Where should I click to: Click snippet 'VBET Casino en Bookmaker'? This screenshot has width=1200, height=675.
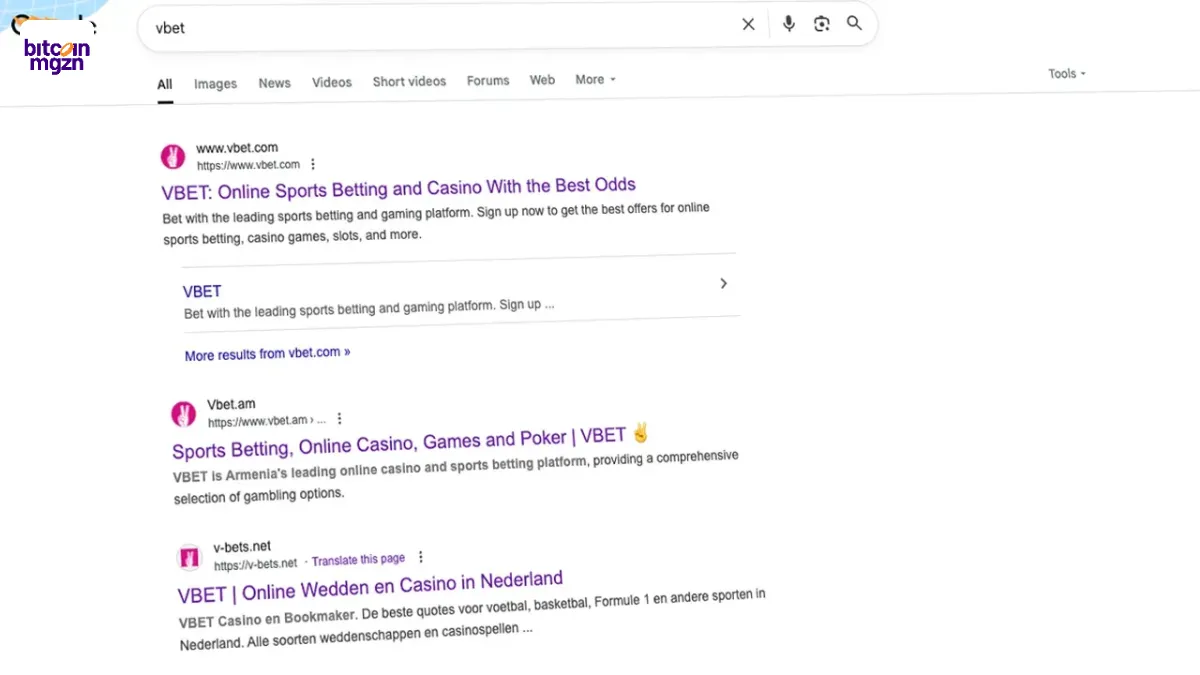pos(473,620)
